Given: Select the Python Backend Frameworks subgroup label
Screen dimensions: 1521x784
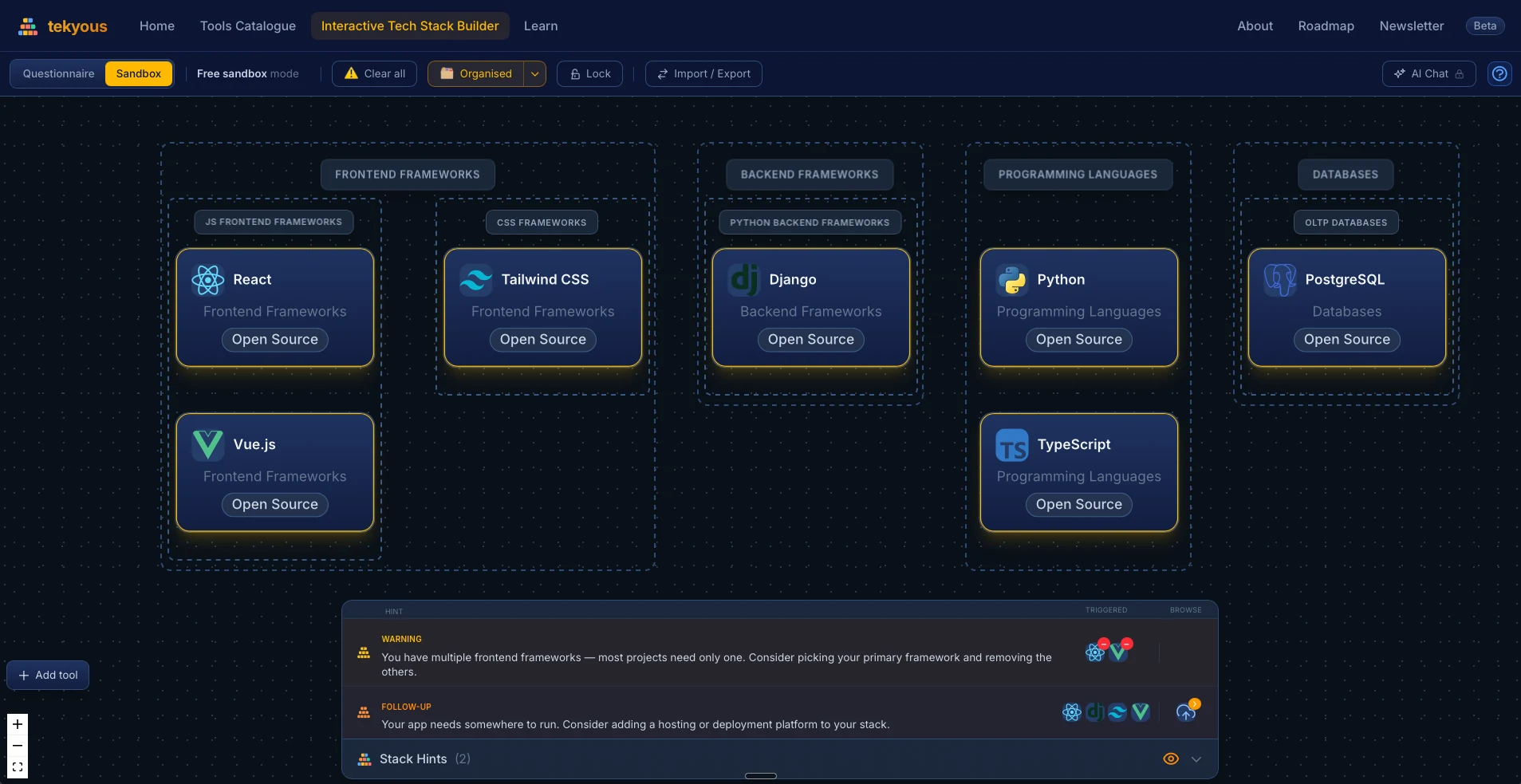Looking at the screenshot, I should tap(810, 223).
